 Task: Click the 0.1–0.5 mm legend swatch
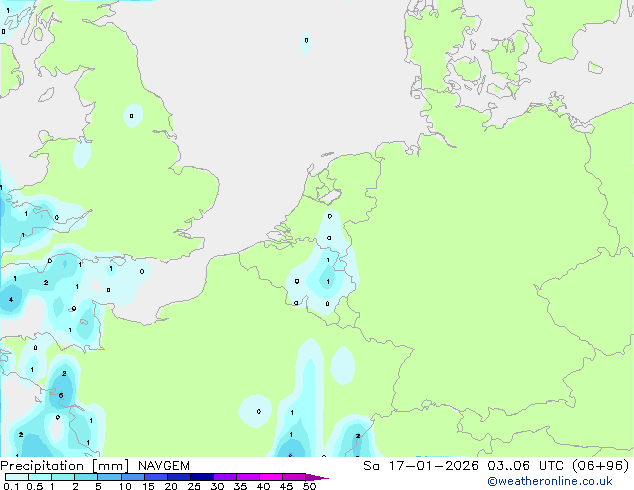coord(17,477)
